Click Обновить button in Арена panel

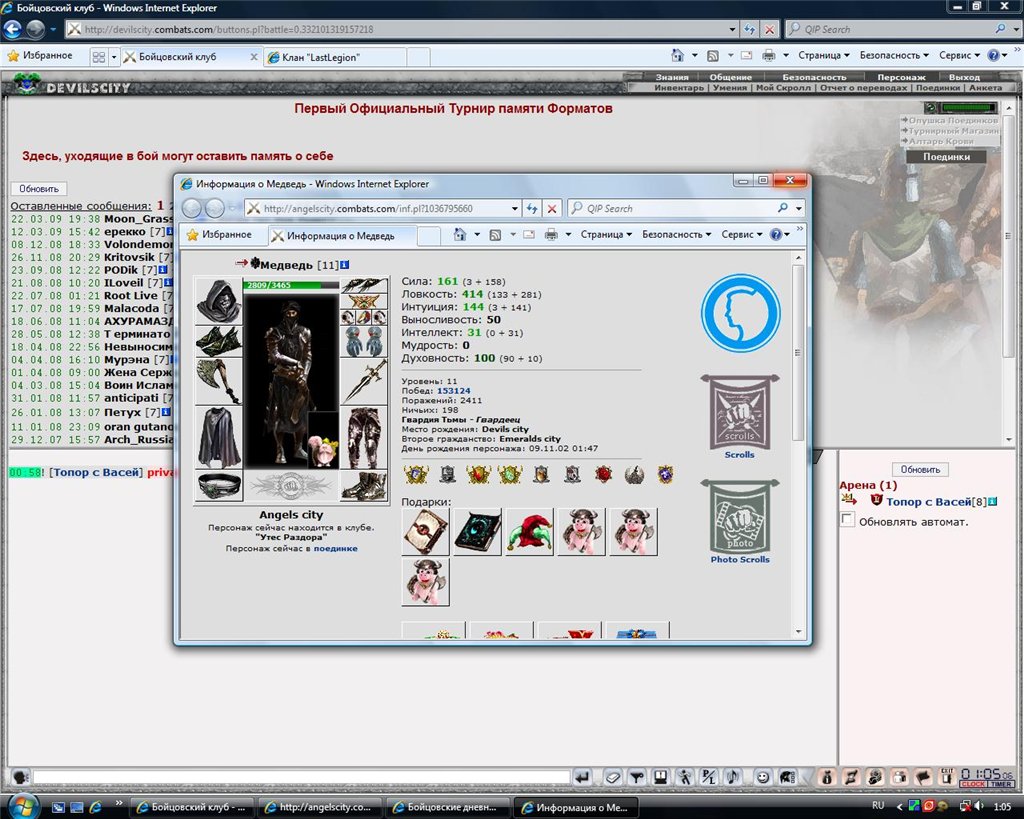(920, 470)
